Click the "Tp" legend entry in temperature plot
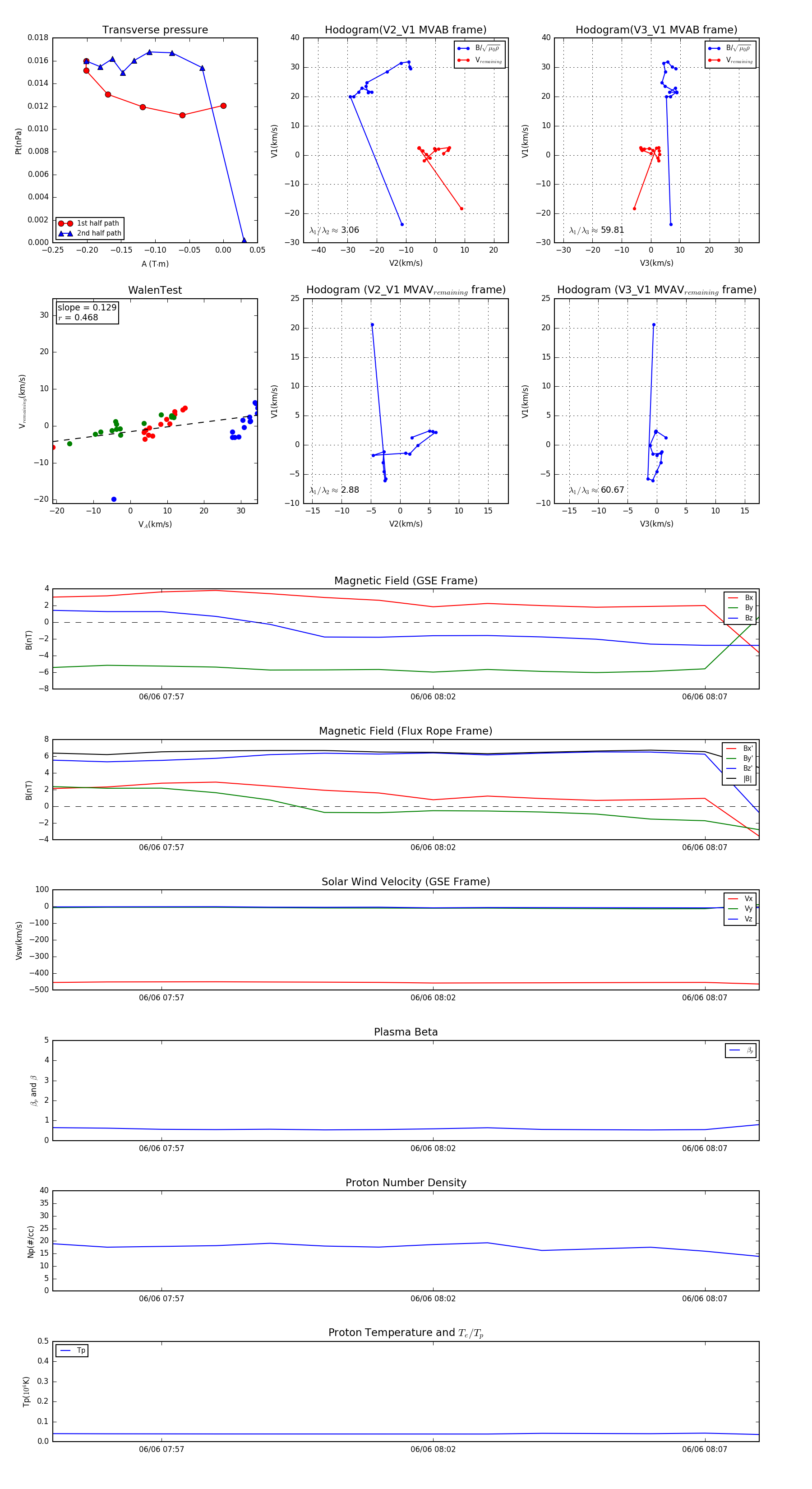Viewport: 812px width, 1489px height. [72, 1350]
